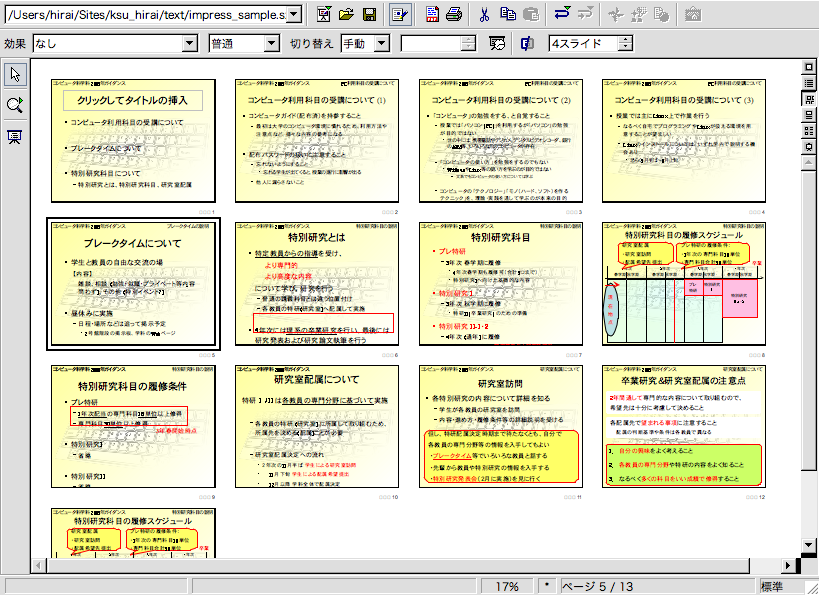The height and width of the screenshot is (595, 819).
Task: Select slide 6 特別研究とは thumbnail
Action: click(317, 284)
